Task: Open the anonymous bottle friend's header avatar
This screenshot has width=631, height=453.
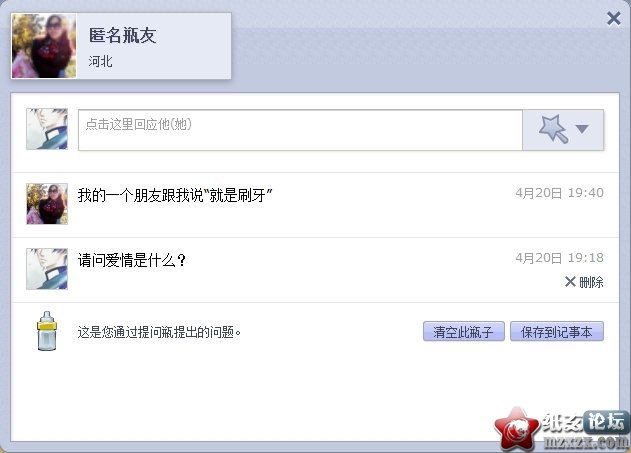Action: click(44, 46)
